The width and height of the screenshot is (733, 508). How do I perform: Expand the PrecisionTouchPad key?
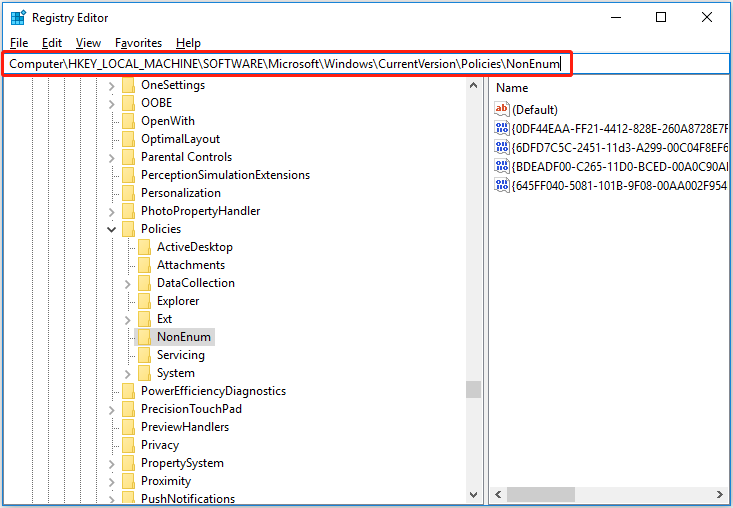111,410
